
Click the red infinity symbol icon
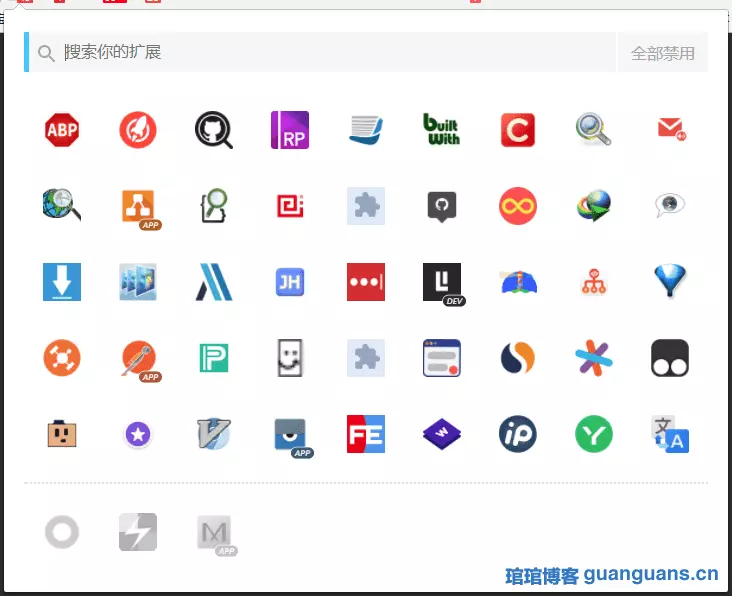pyautogui.click(x=518, y=206)
